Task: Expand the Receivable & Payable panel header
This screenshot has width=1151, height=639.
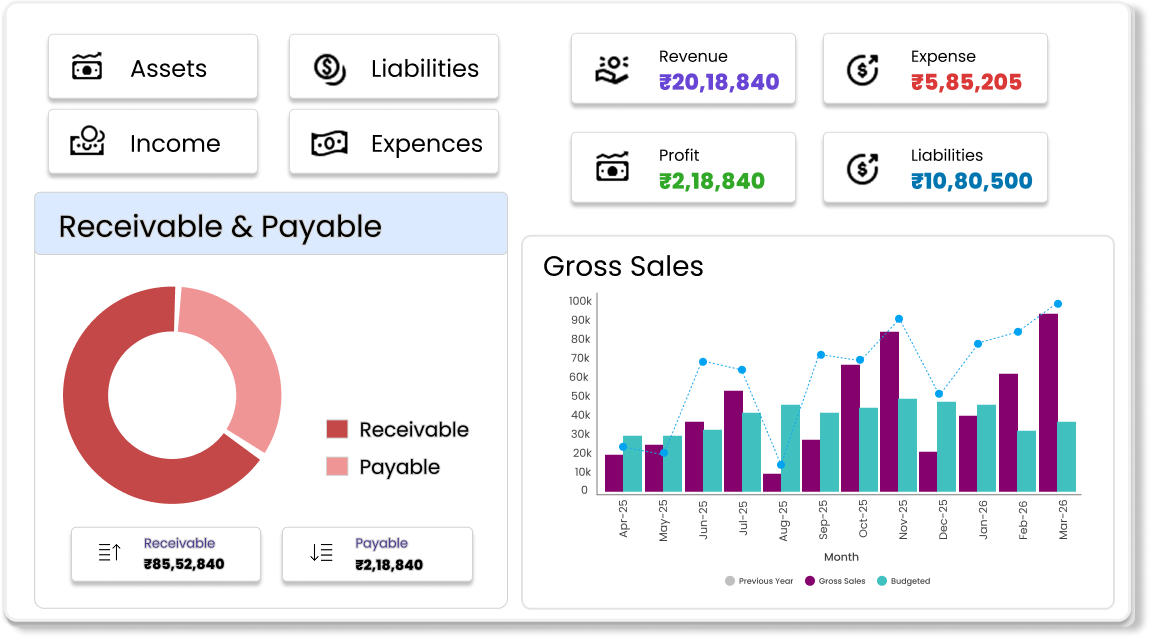Action: [220, 226]
